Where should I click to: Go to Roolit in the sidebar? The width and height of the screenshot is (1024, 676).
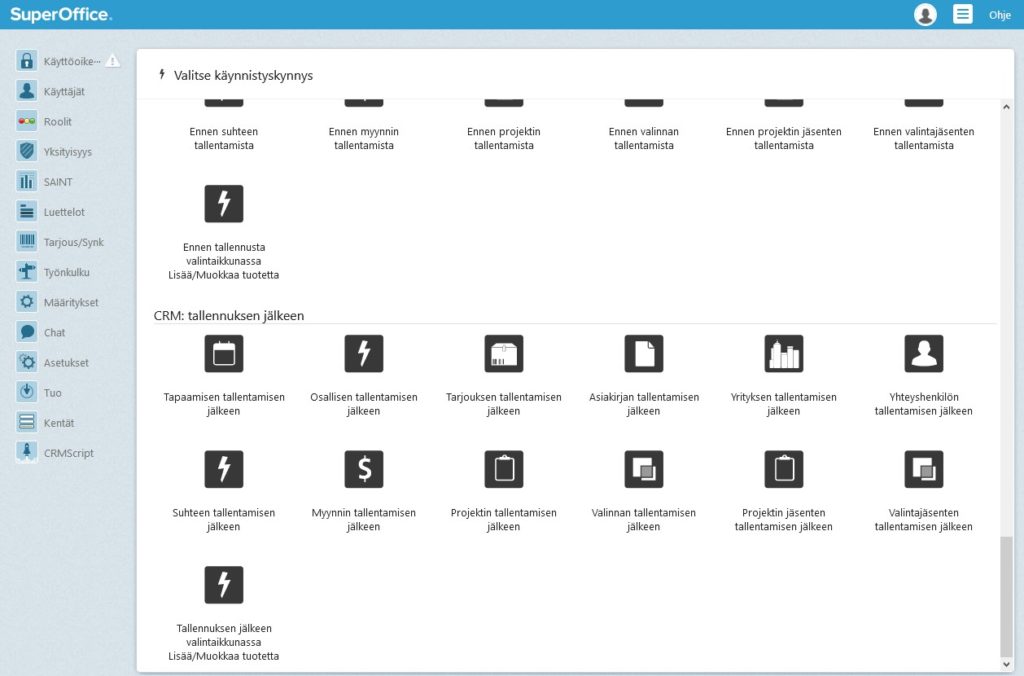57,122
